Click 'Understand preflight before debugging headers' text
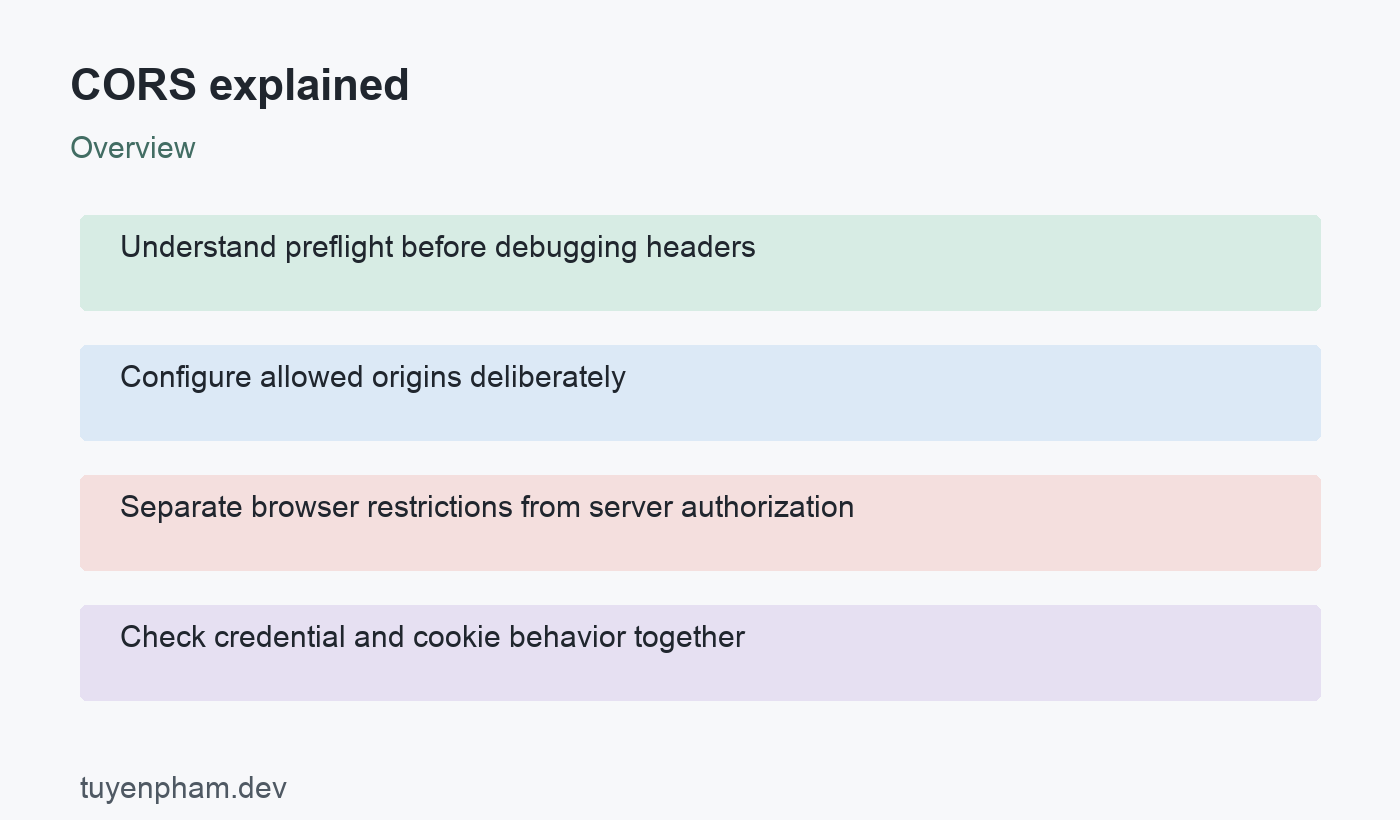1400x820 pixels. click(438, 247)
